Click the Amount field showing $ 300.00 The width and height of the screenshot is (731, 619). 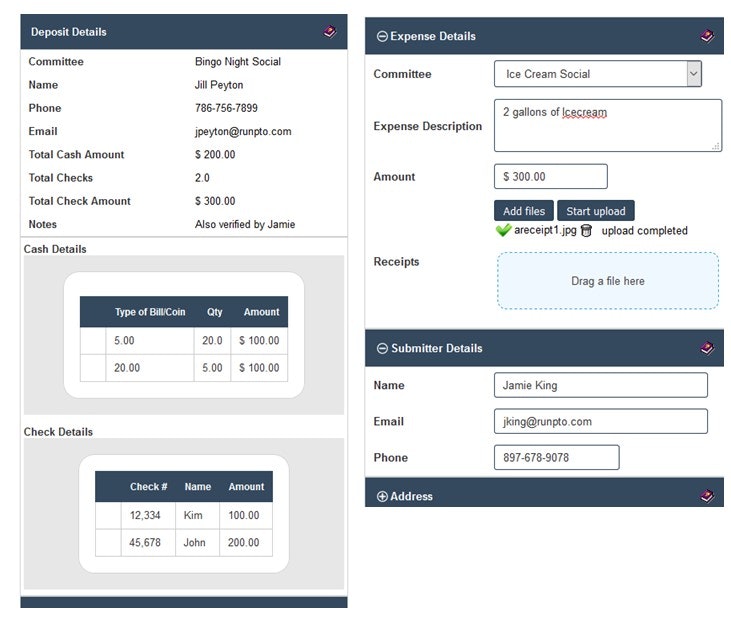coord(551,177)
